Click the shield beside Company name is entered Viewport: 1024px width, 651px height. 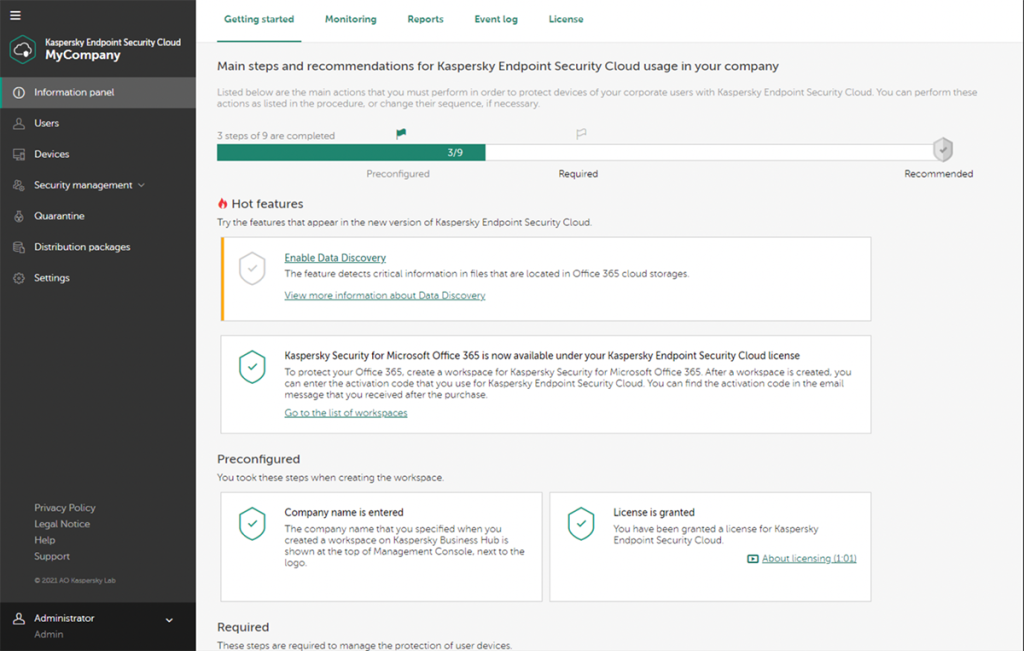[252, 524]
